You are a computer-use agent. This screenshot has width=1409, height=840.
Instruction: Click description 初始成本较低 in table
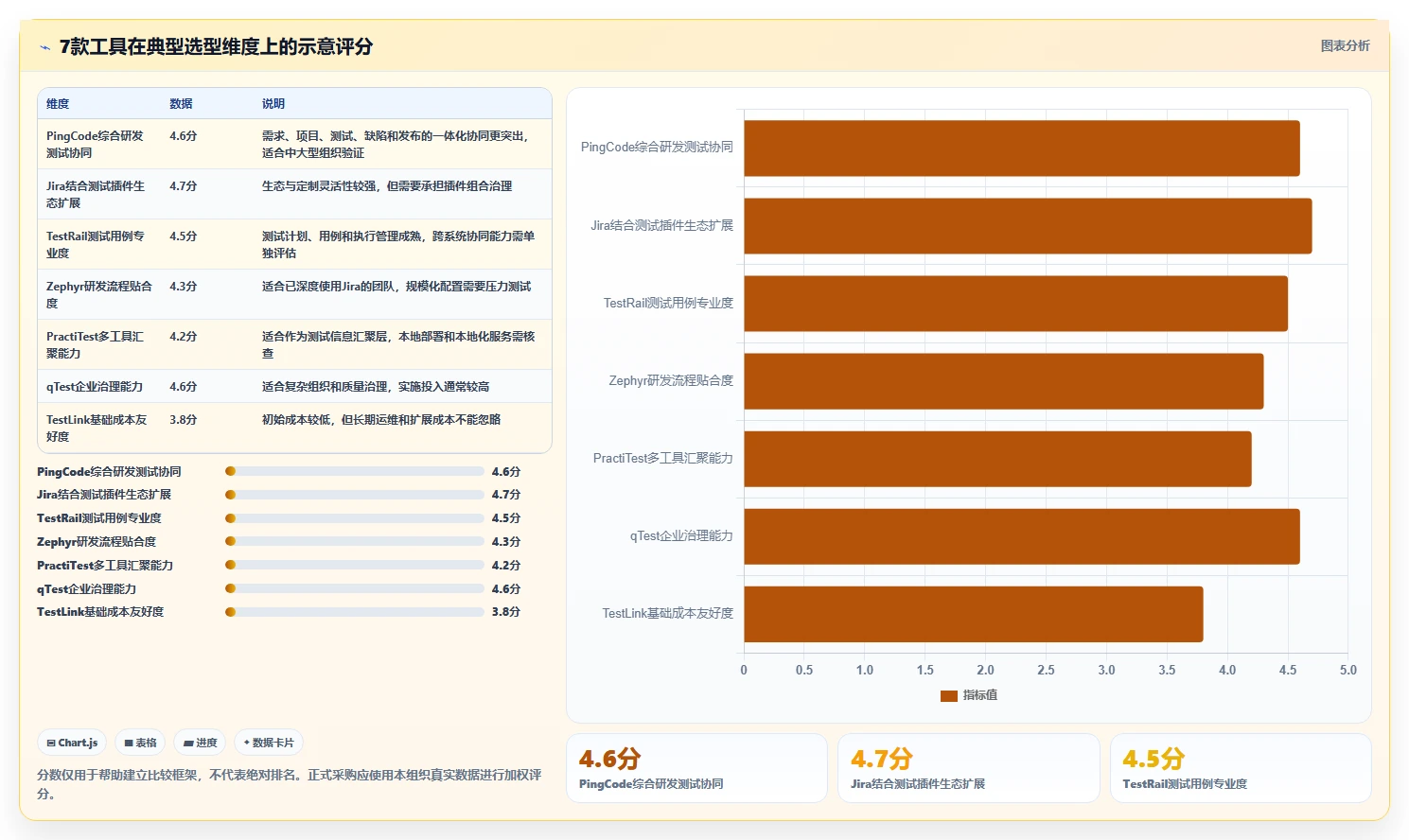coord(381,419)
